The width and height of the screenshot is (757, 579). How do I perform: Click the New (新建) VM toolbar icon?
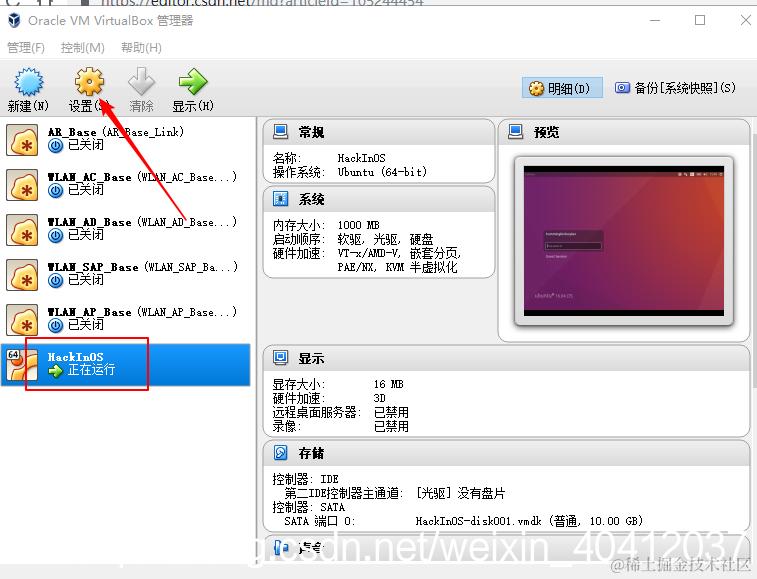(x=28, y=82)
